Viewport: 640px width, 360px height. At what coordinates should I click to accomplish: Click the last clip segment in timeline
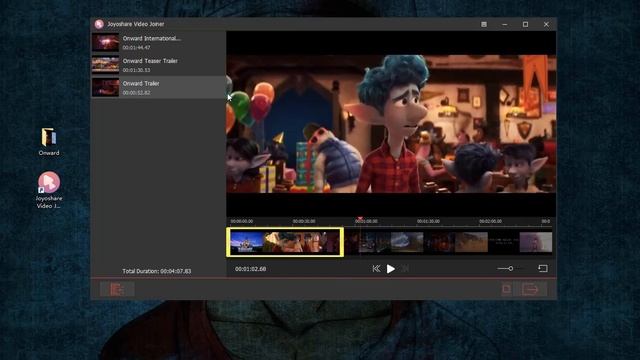[x=536, y=242]
